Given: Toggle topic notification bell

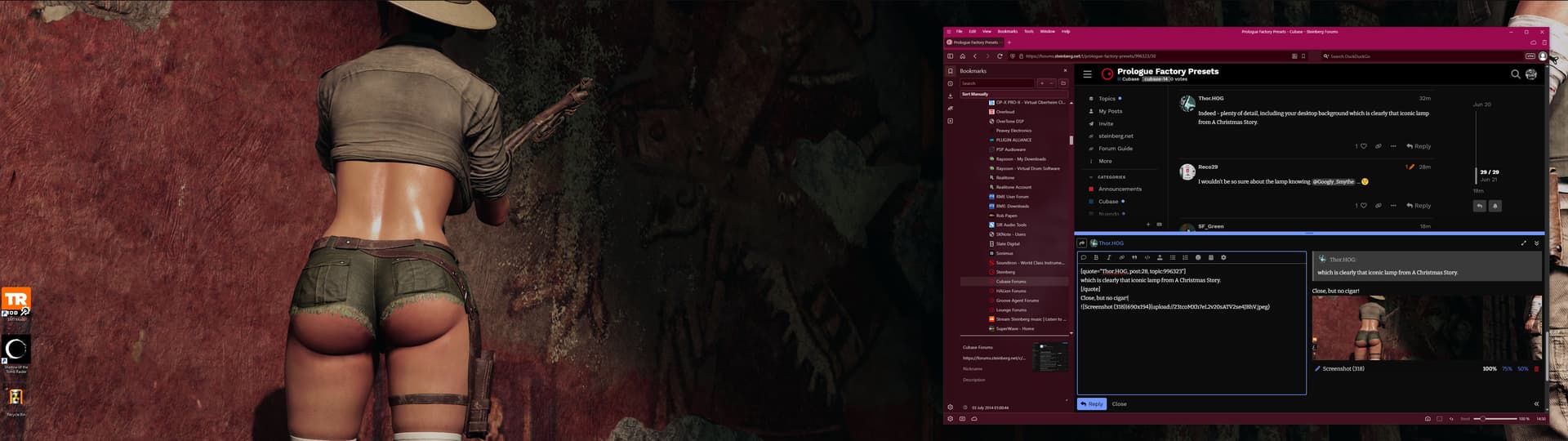Looking at the screenshot, I should [1495, 206].
